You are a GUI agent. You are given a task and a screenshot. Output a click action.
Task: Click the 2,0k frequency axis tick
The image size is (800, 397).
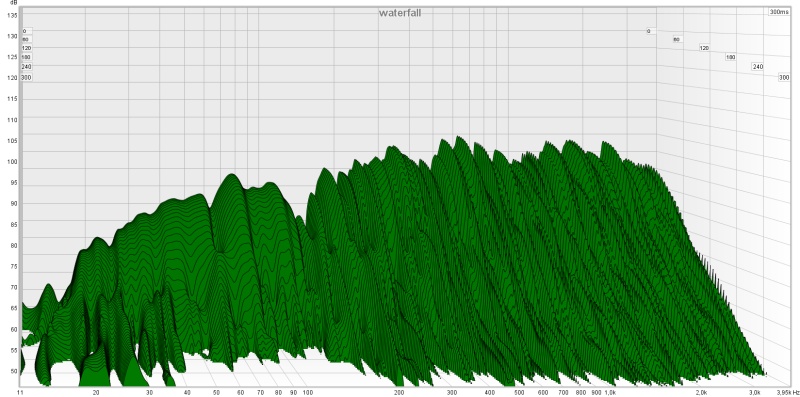click(x=701, y=392)
